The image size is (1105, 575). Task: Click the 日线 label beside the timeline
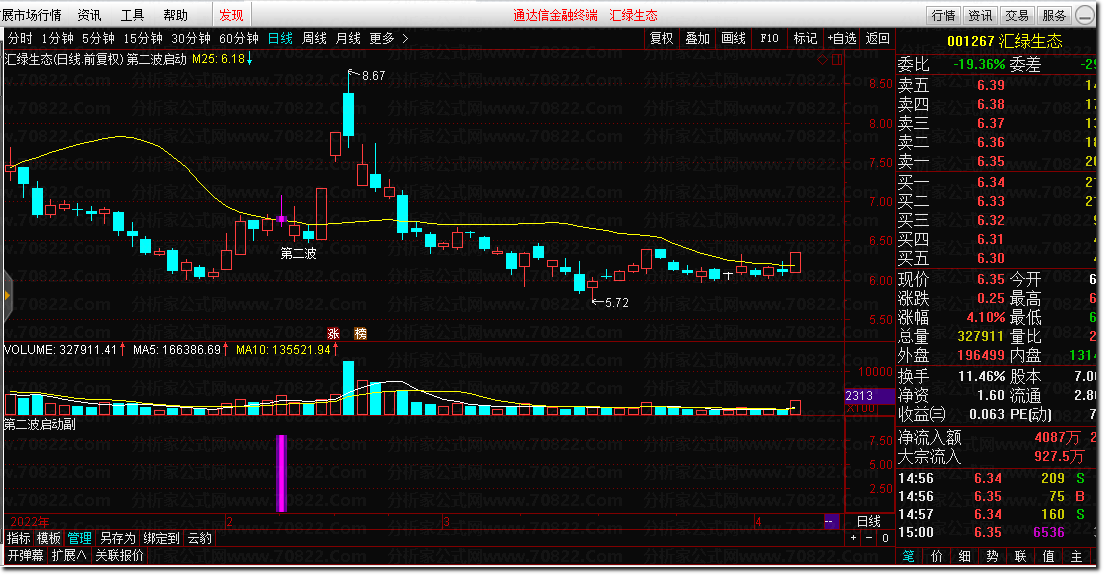[x=869, y=521]
